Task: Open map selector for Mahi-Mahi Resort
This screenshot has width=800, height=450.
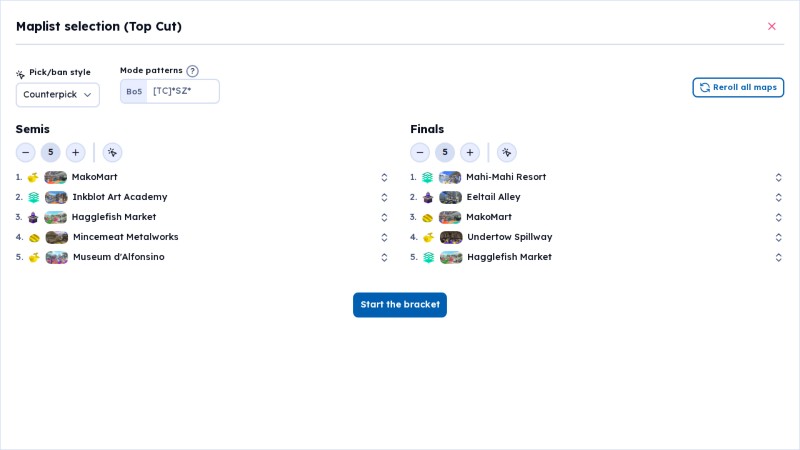Action: (779, 177)
